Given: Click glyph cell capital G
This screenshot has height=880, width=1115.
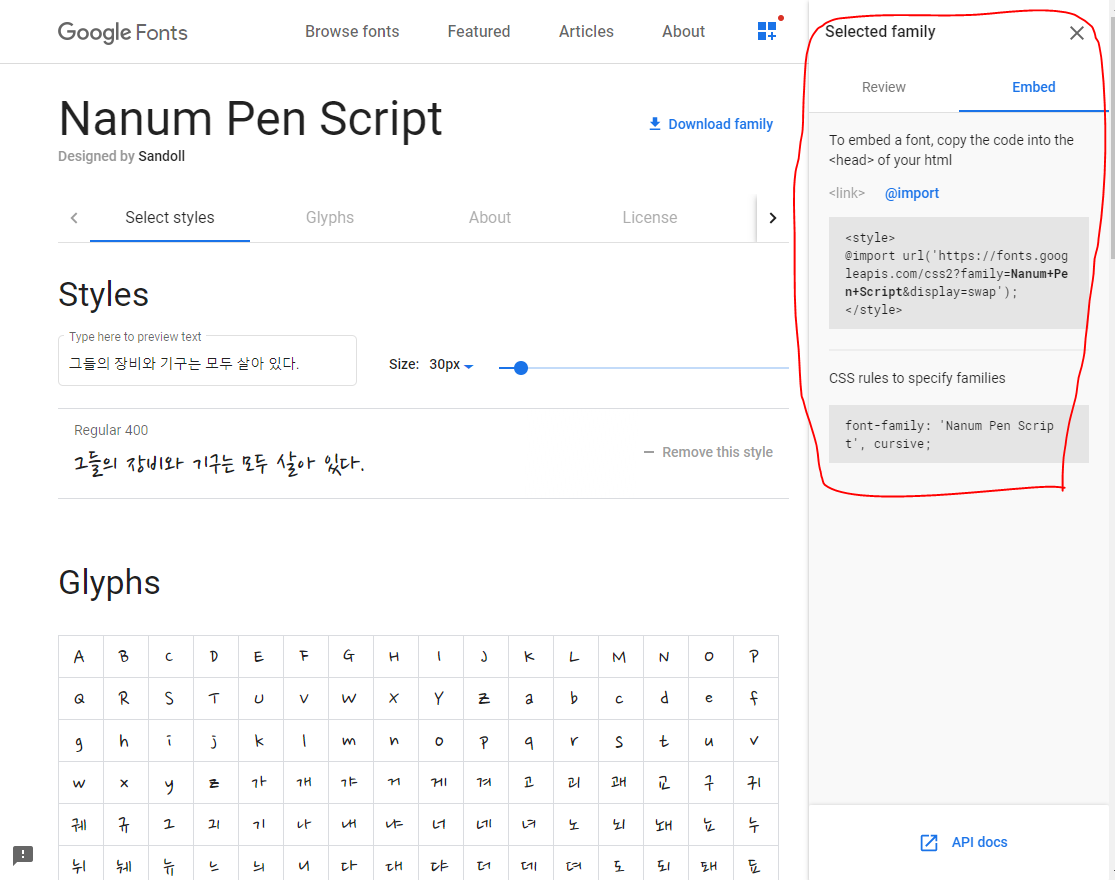Looking at the screenshot, I should [351, 657].
